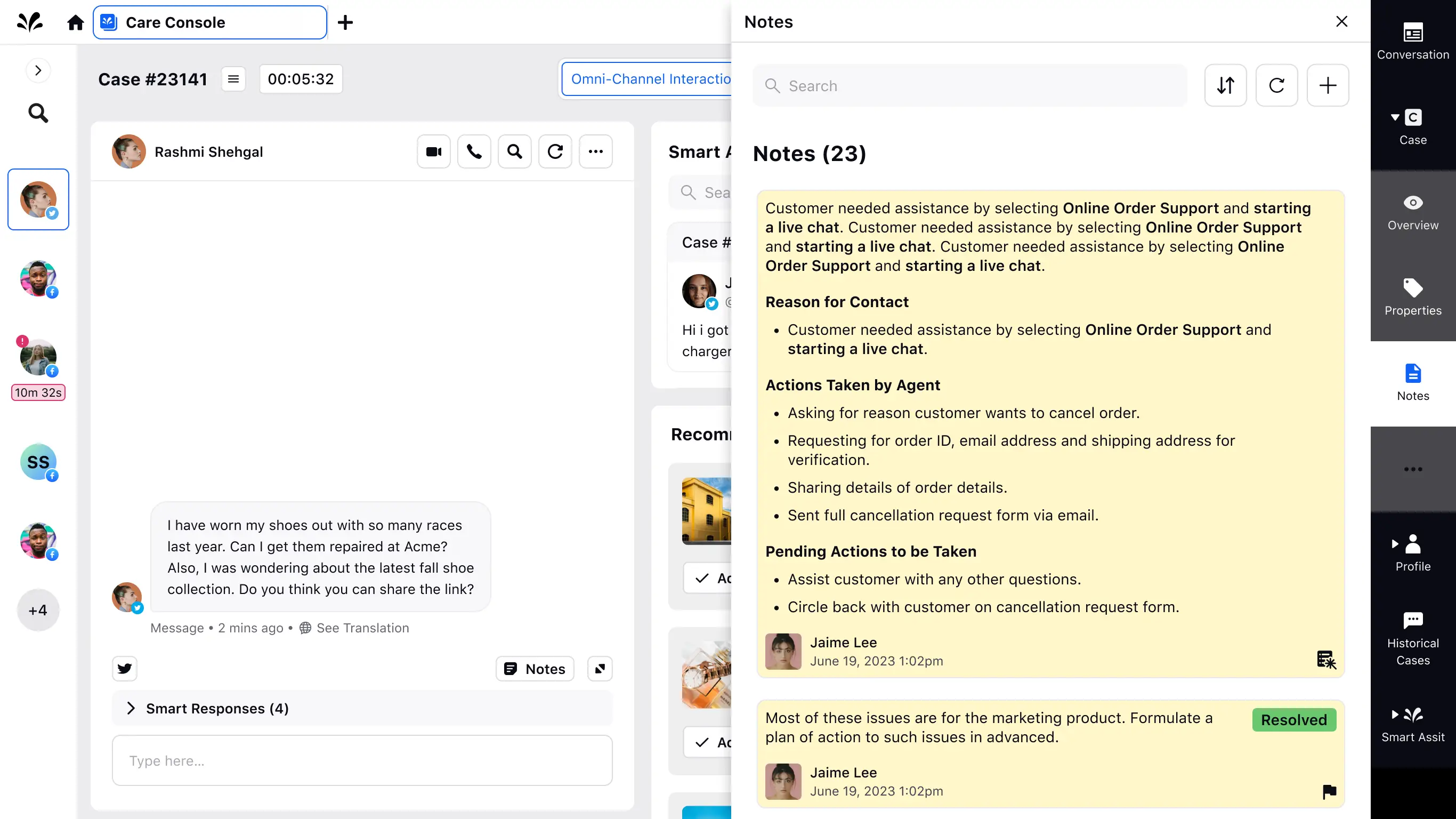Switch to Omni-Channel Interaction tab
Screen dimensions: 1456x819
coord(651,79)
